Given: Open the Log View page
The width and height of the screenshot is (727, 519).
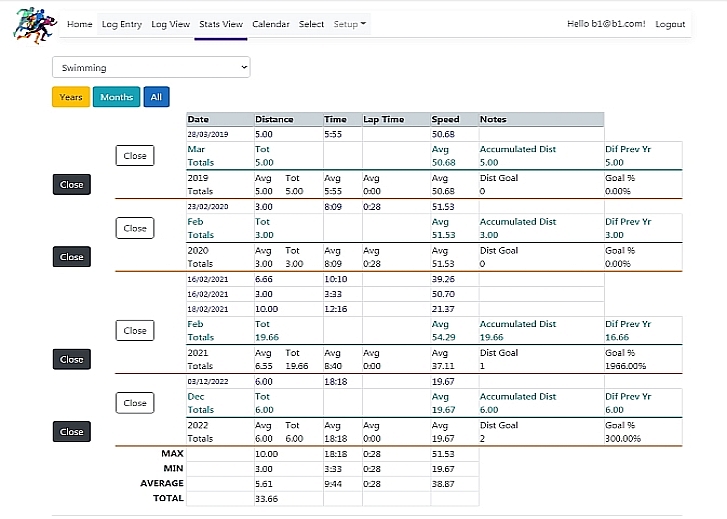Looking at the screenshot, I should coord(170,24).
